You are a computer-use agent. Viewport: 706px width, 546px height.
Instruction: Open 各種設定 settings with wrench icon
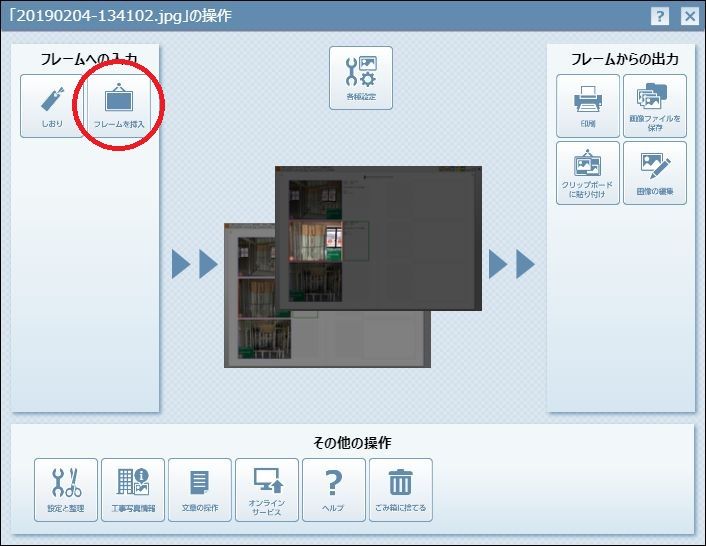point(361,78)
